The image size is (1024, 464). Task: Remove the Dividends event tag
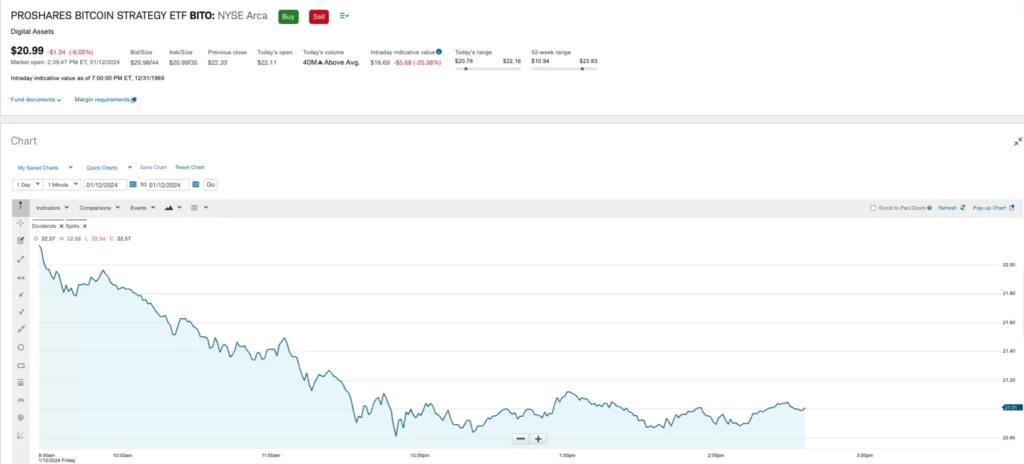click(61, 226)
